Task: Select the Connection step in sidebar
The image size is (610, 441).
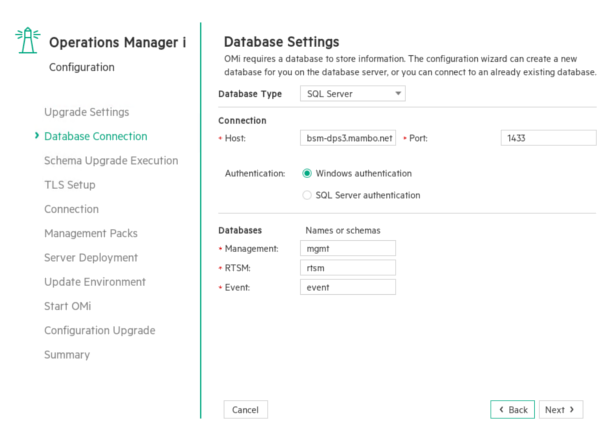Action: click(x=71, y=209)
